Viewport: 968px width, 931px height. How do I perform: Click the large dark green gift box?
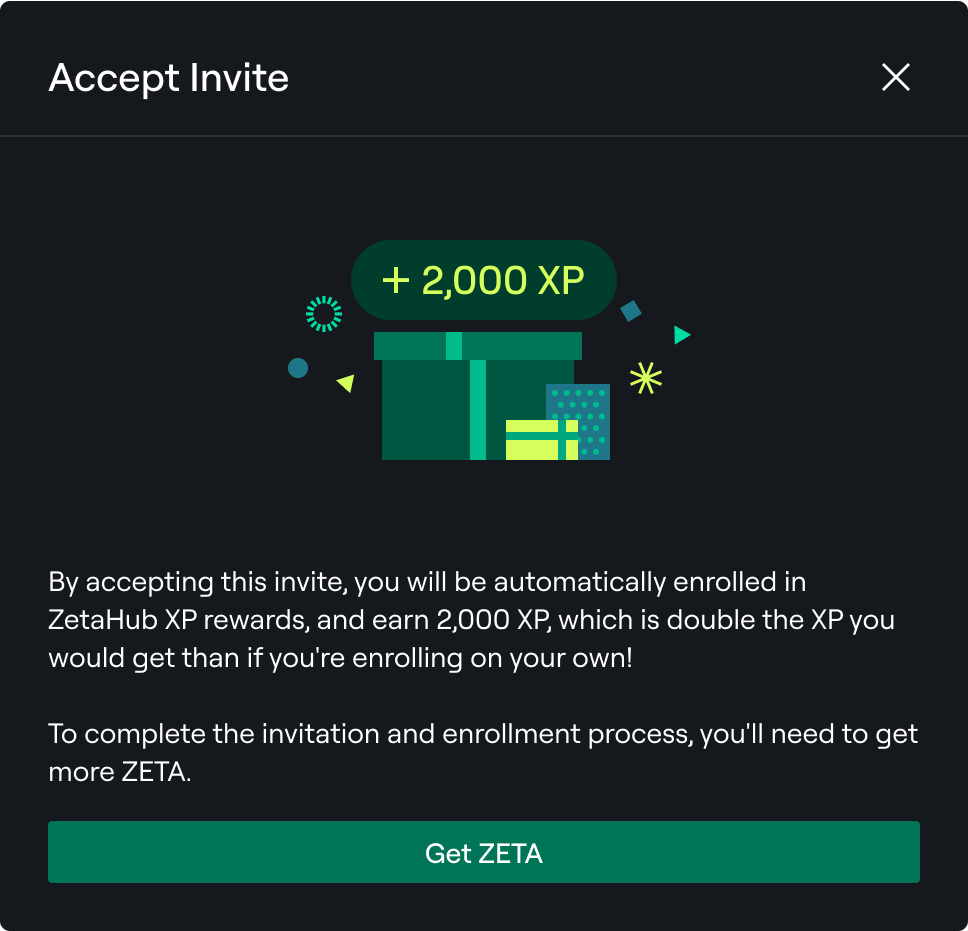click(x=425, y=410)
